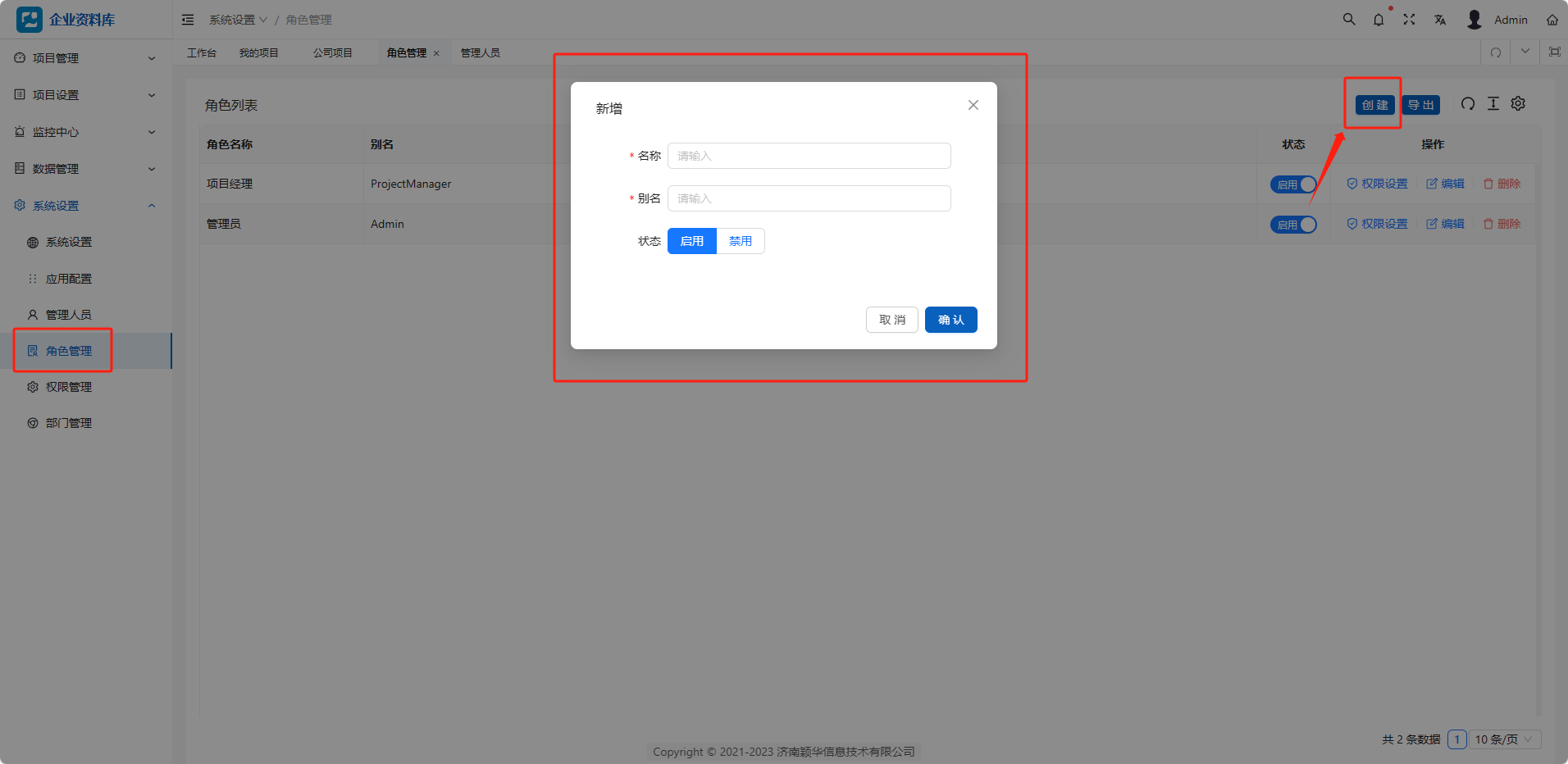Click the 项目经理 role name cell
1568x764 pixels.
(x=230, y=184)
